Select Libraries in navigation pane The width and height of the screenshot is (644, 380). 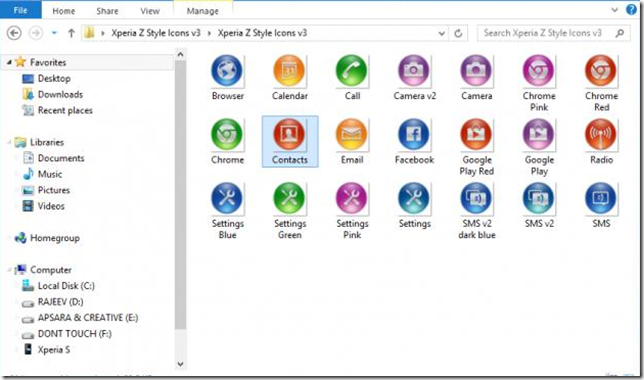point(46,142)
